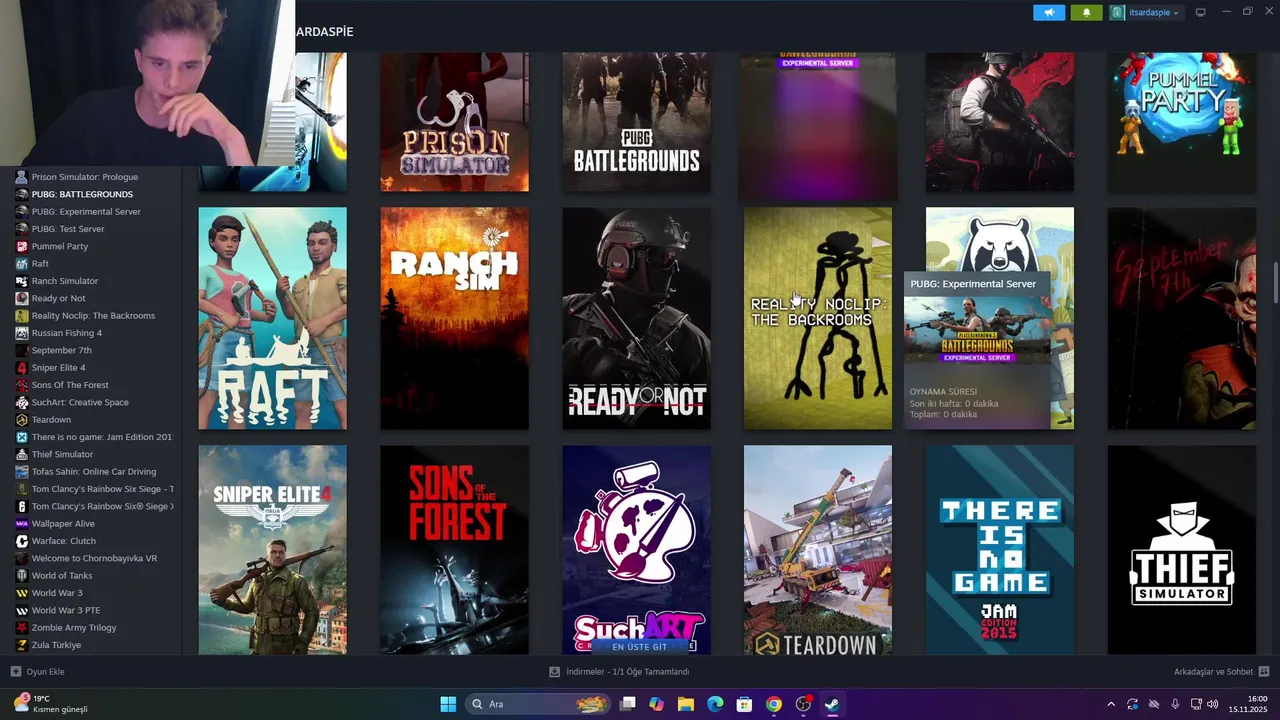
Task: Open Steam announcements megaphone button
Action: [1049, 12]
